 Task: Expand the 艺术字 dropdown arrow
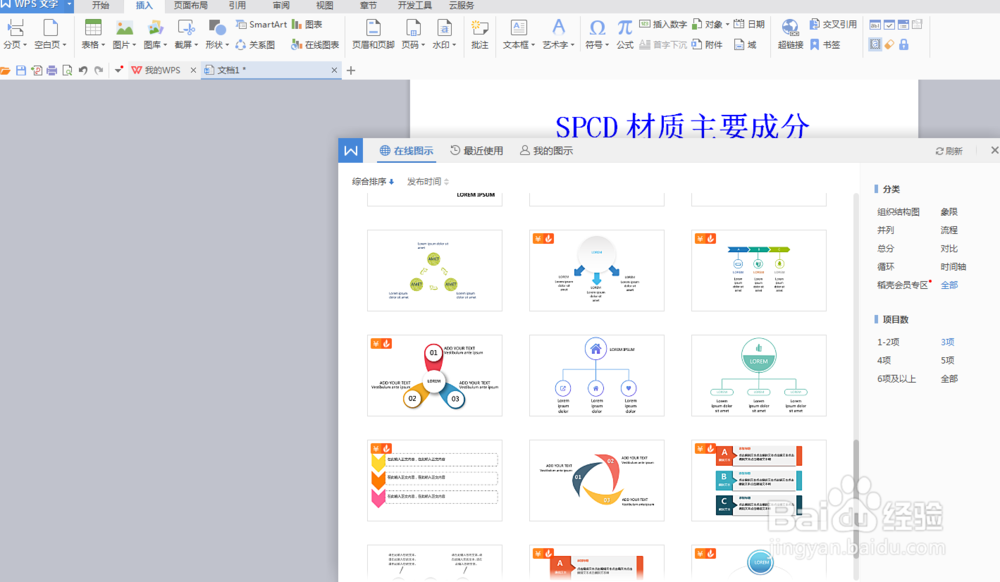573,45
